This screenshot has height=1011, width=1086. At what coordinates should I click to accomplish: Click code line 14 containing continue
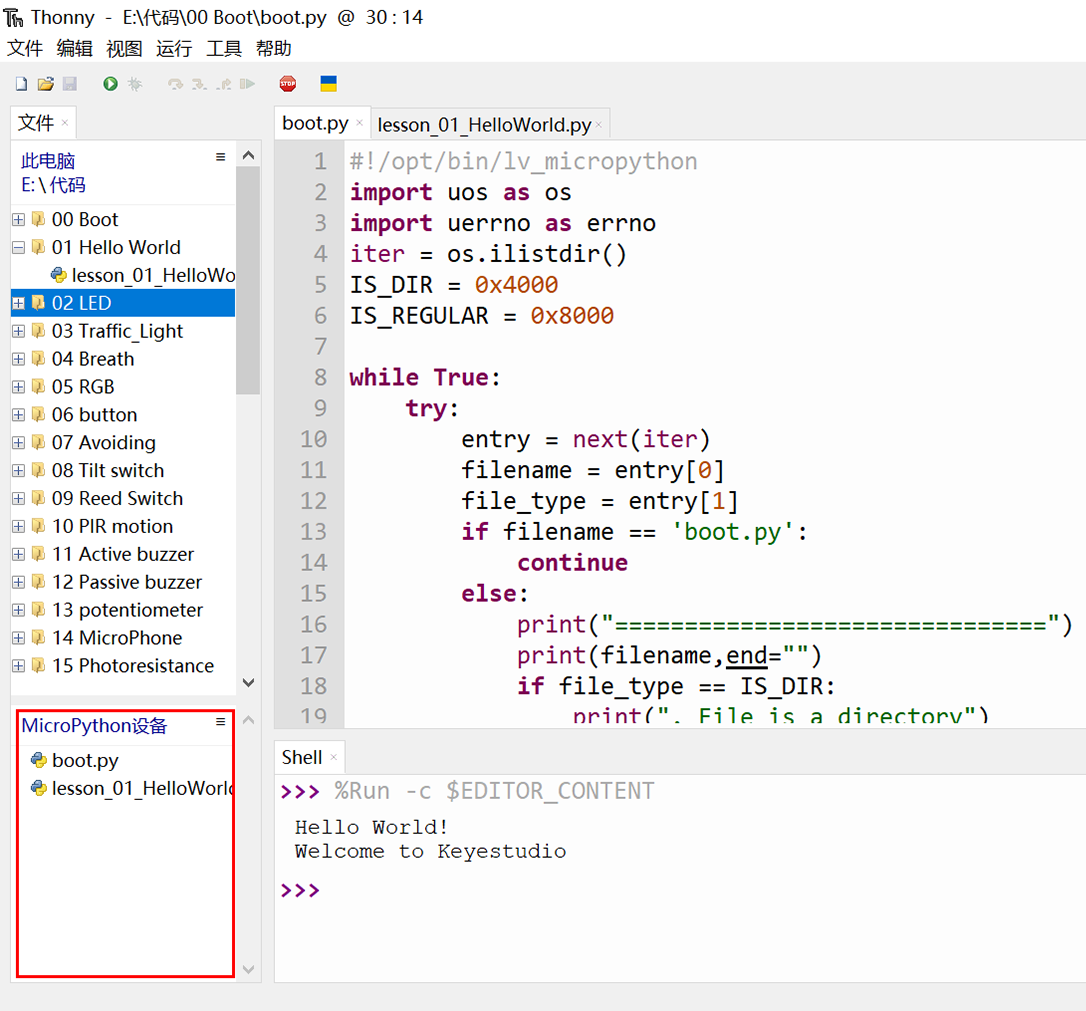point(572,562)
